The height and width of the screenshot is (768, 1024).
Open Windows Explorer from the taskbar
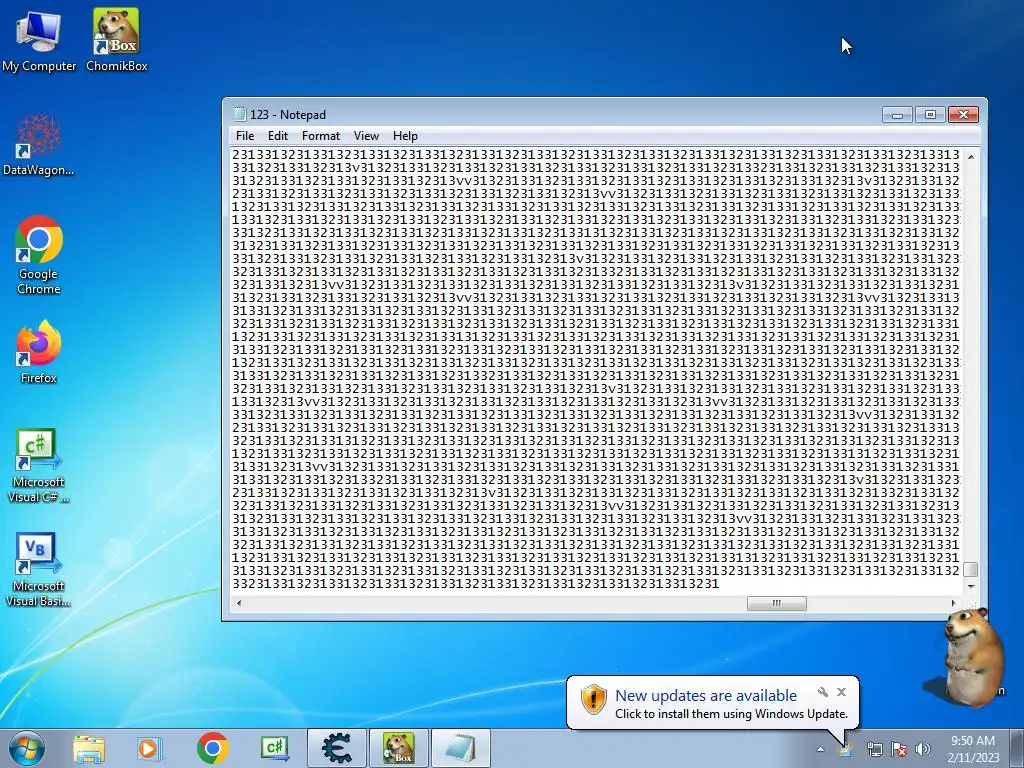89,748
